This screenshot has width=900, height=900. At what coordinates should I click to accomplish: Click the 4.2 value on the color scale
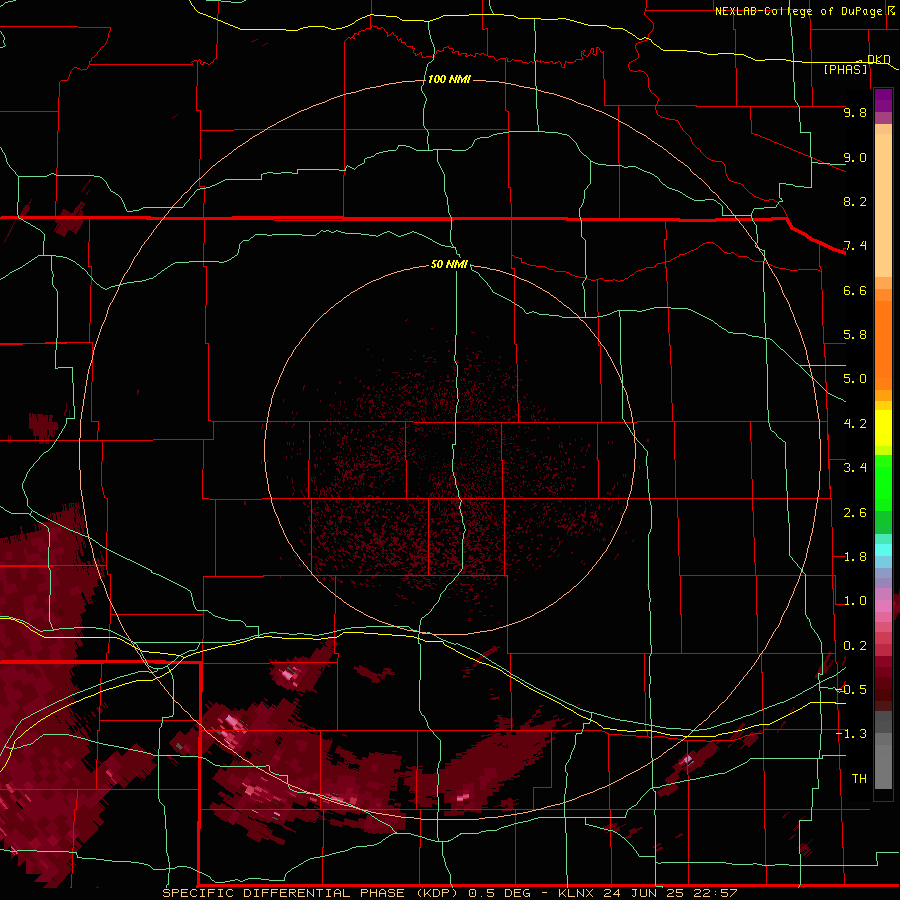point(855,424)
